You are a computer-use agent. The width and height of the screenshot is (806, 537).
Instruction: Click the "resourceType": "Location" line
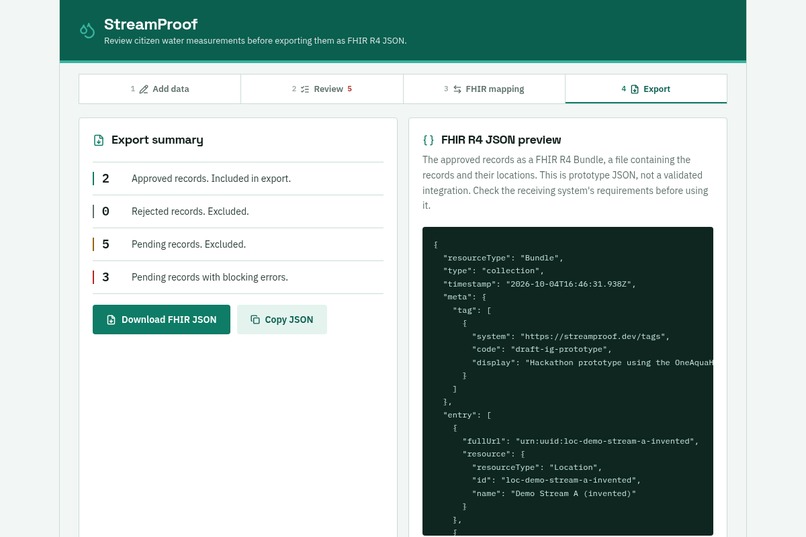(537, 468)
